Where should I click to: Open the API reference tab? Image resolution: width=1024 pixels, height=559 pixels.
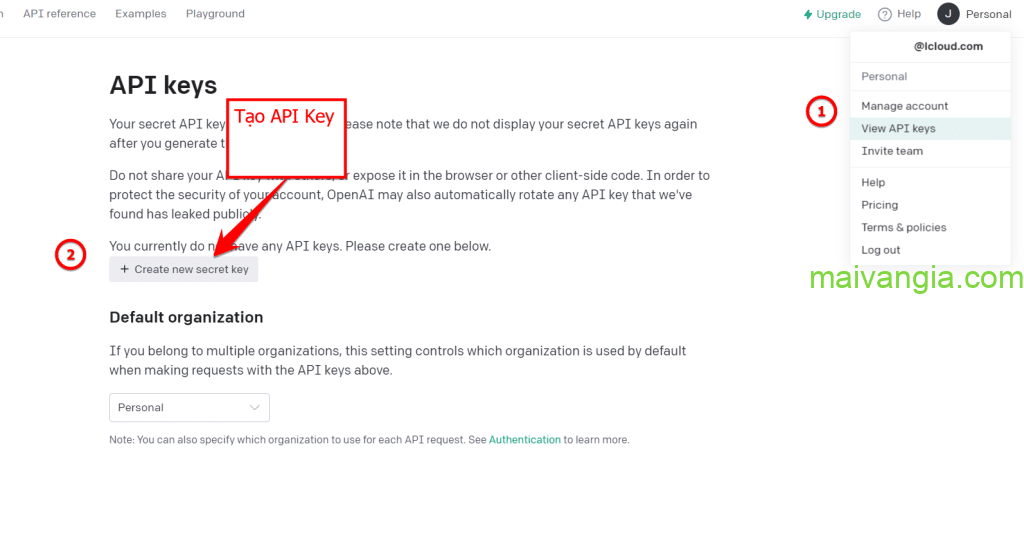point(60,14)
